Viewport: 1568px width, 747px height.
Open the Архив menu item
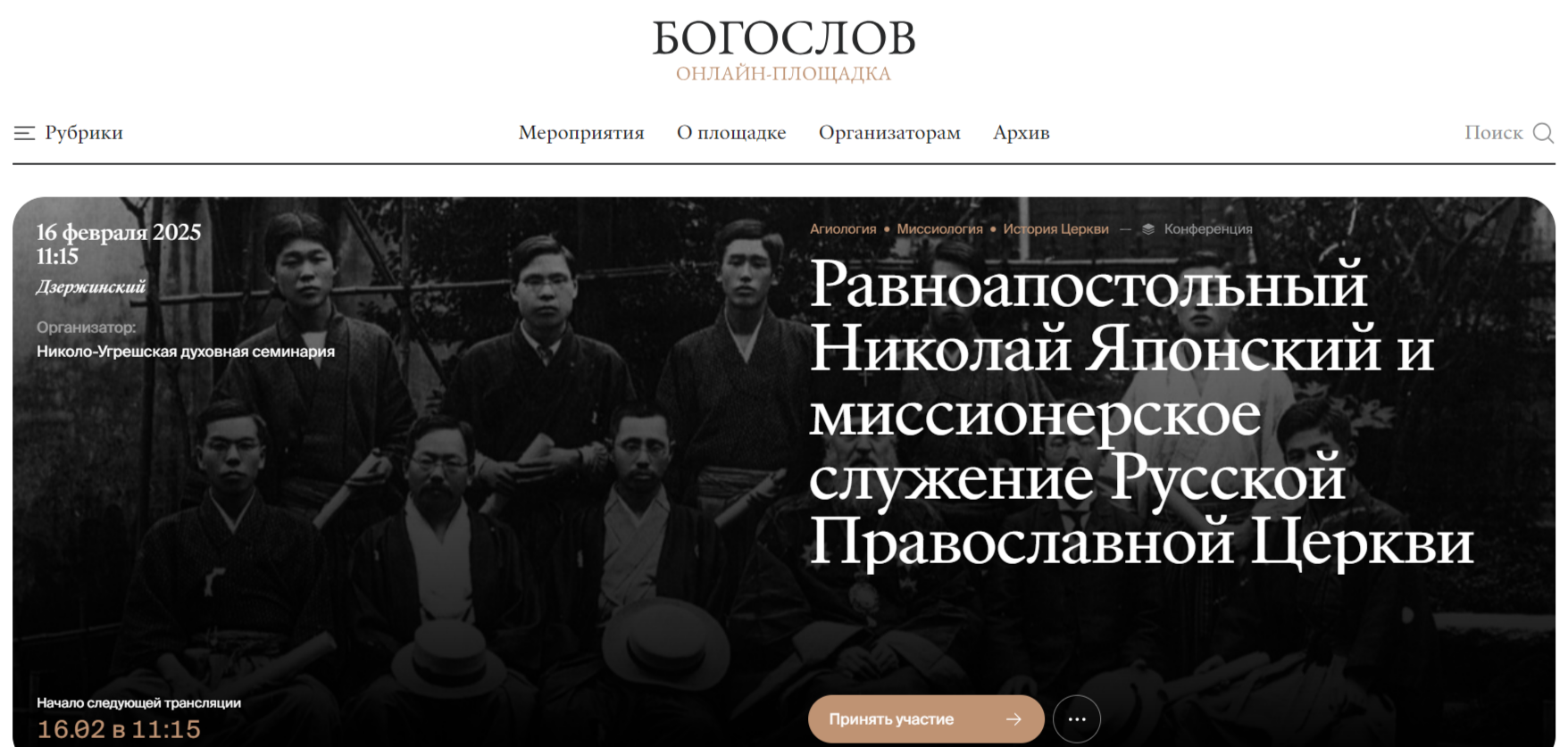coord(1022,133)
